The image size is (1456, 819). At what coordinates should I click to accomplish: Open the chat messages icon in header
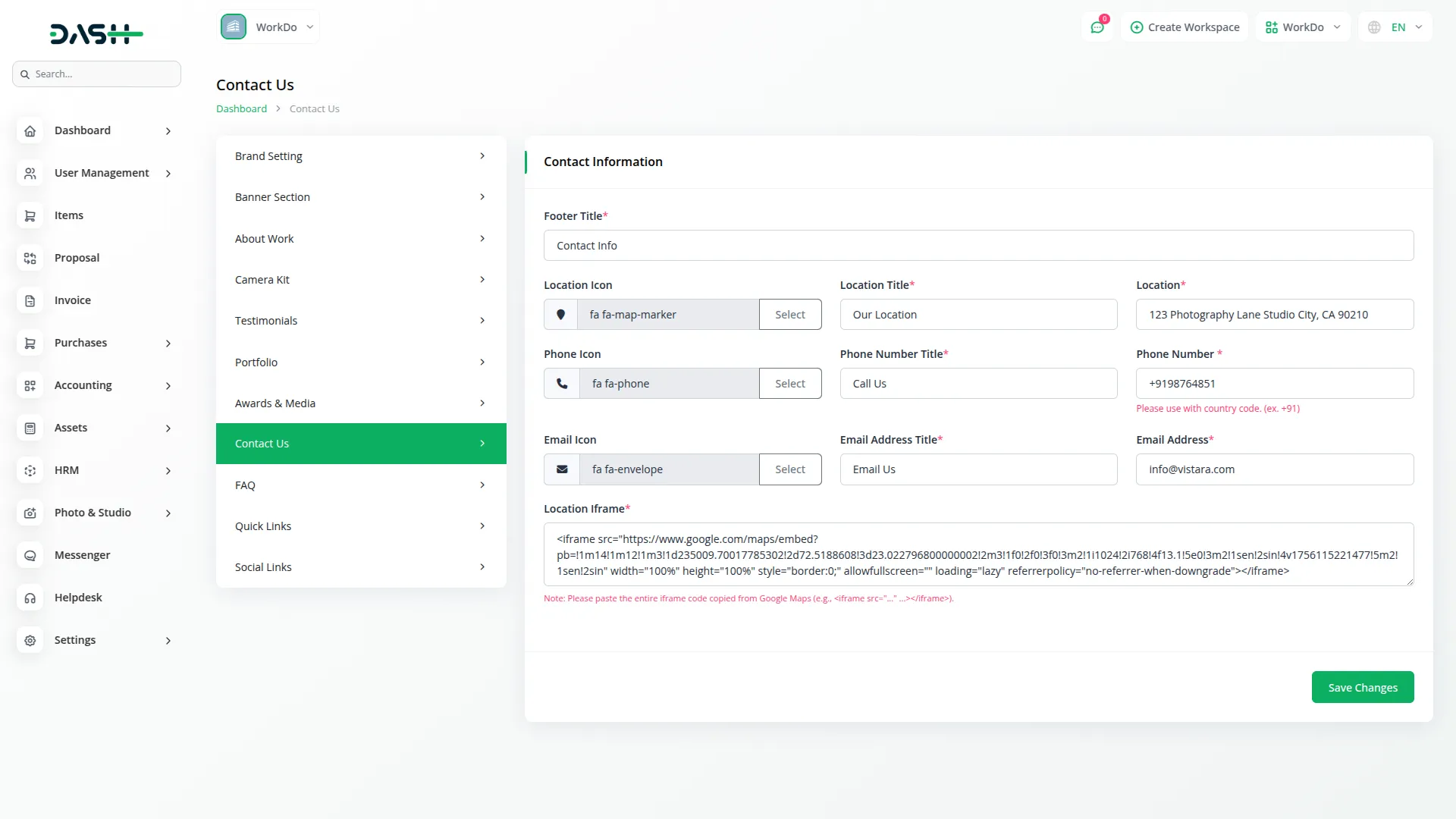point(1097,27)
